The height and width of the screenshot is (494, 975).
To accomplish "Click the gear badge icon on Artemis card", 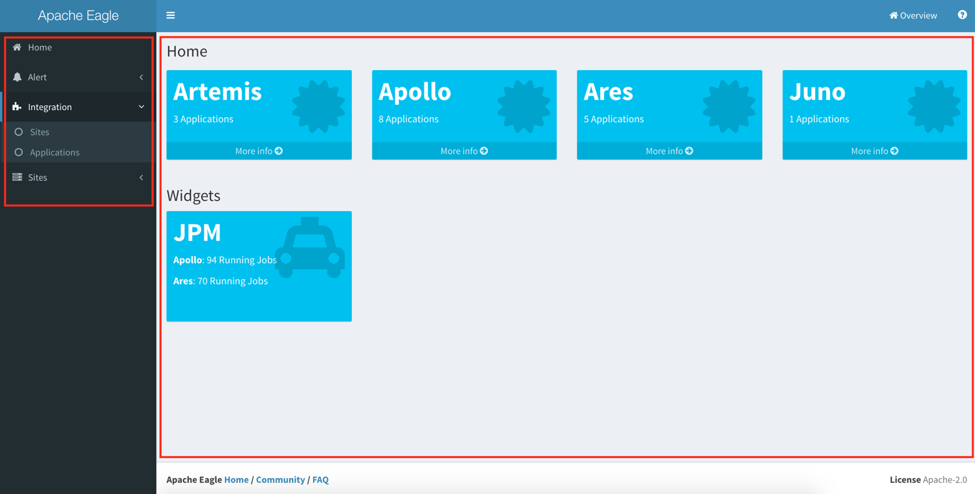I will [x=318, y=106].
